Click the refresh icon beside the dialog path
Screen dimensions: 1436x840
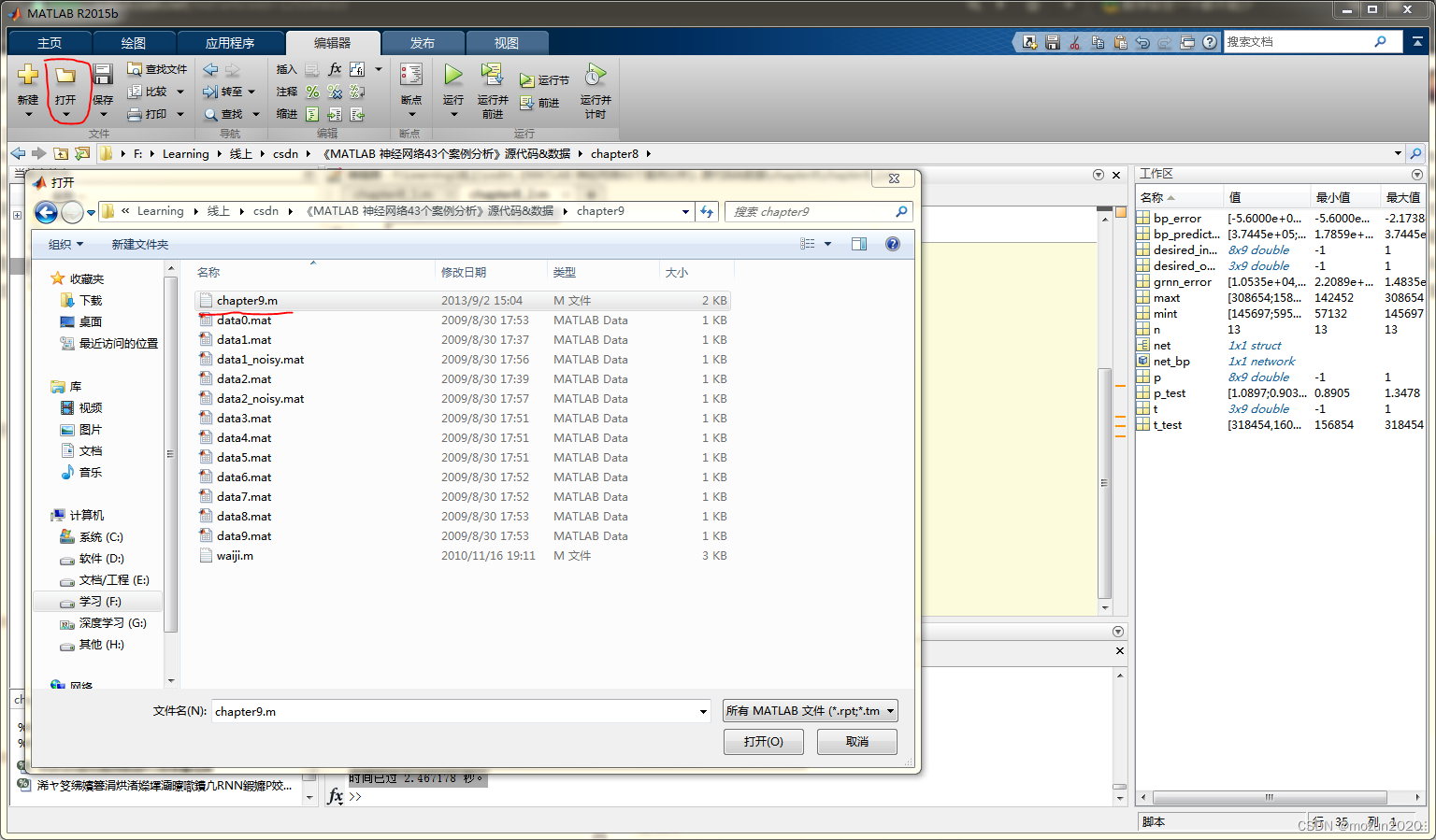(x=708, y=212)
